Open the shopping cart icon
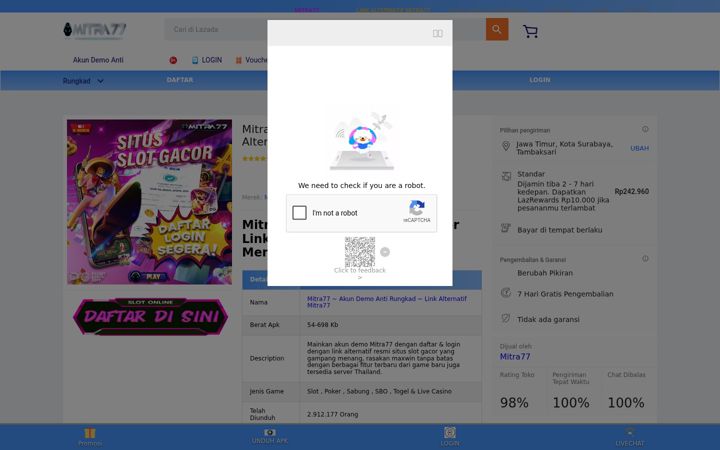 (530, 31)
